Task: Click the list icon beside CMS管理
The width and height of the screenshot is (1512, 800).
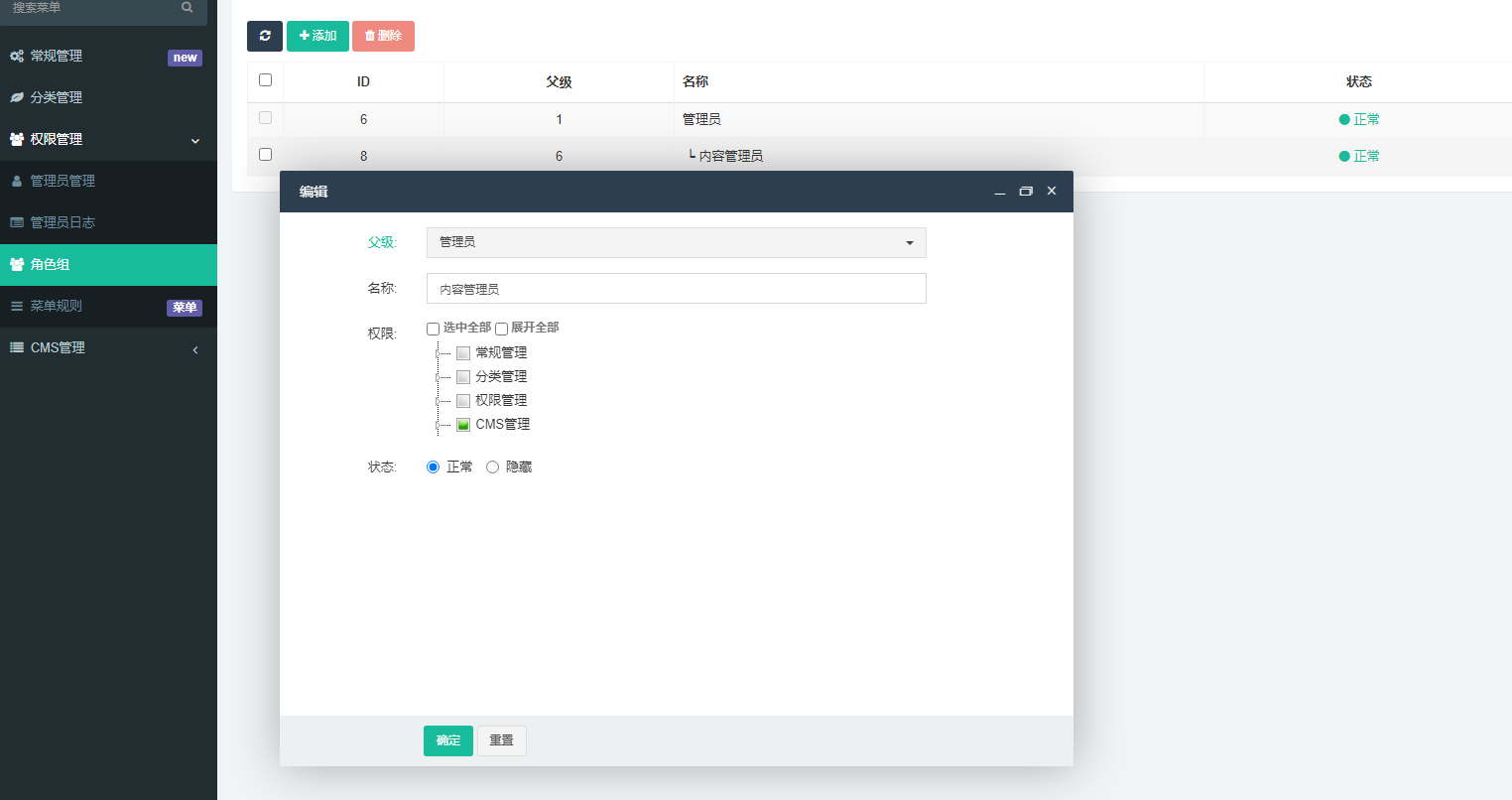Action: pyautogui.click(x=17, y=347)
